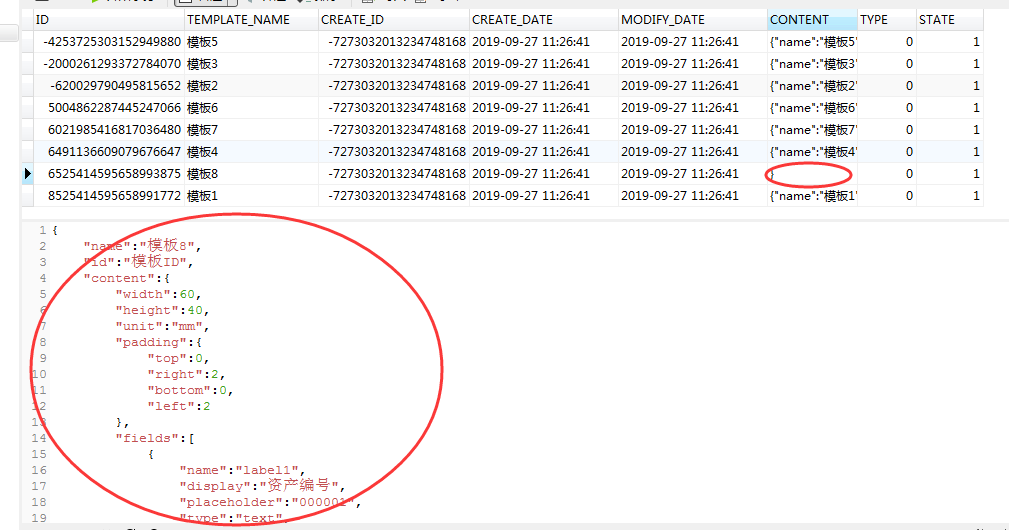The width and height of the screenshot is (1009, 530).
Task: Click the row header of the 模板5 row
Action: [x=28, y=42]
